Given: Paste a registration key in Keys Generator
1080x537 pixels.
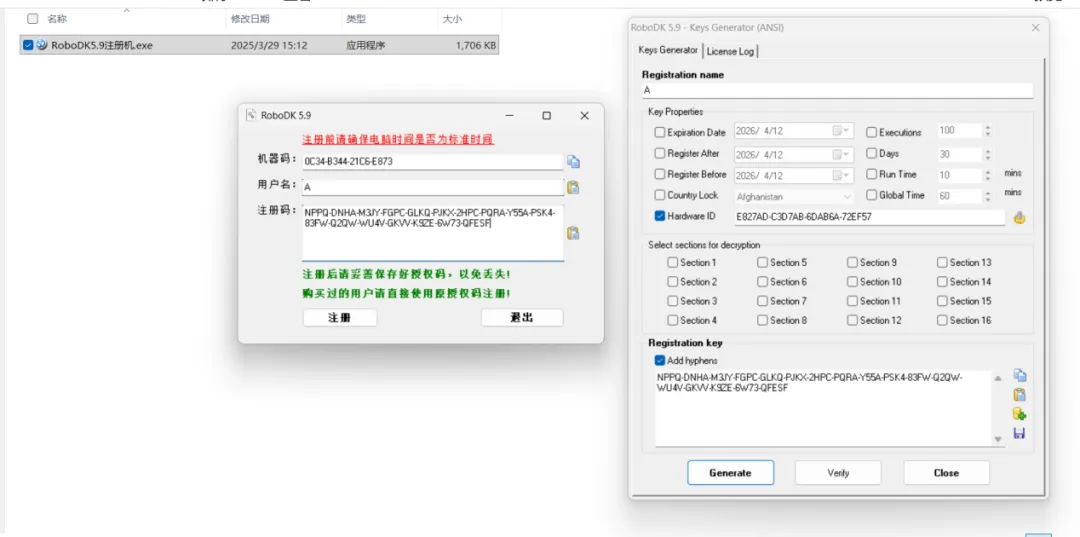Looking at the screenshot, I should coord(1020,395).
